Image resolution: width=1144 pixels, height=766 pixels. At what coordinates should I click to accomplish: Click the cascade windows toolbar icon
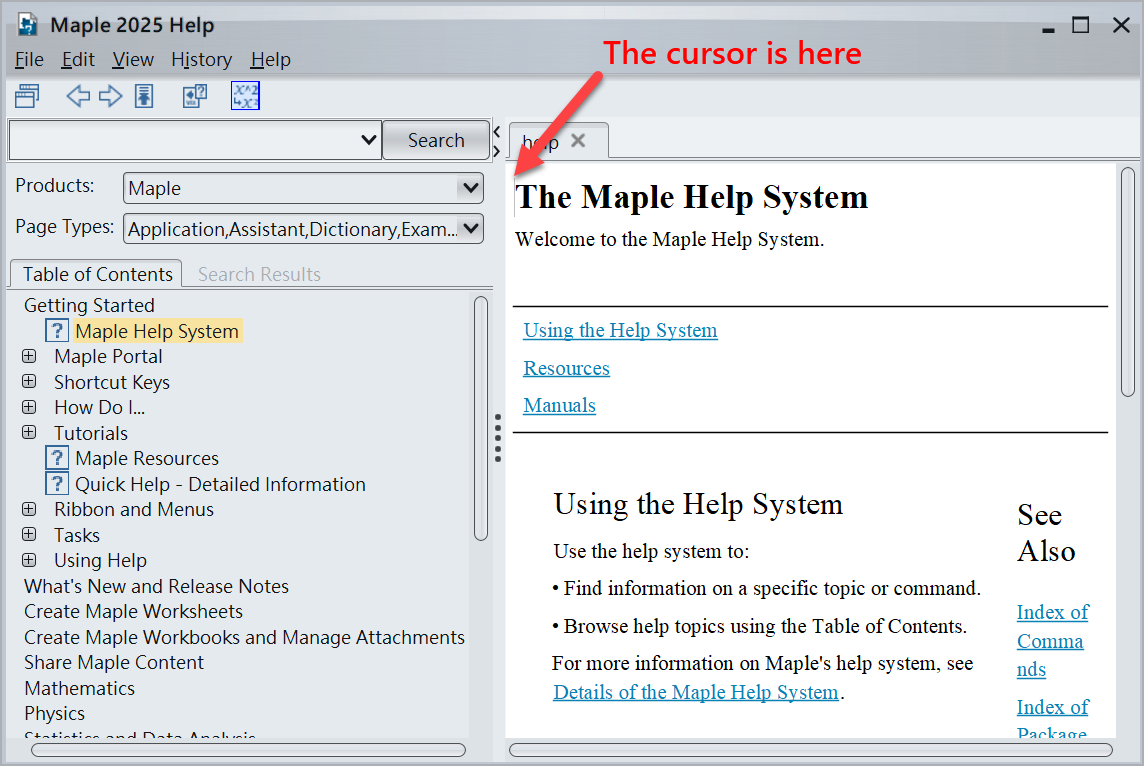coord(28,96)
